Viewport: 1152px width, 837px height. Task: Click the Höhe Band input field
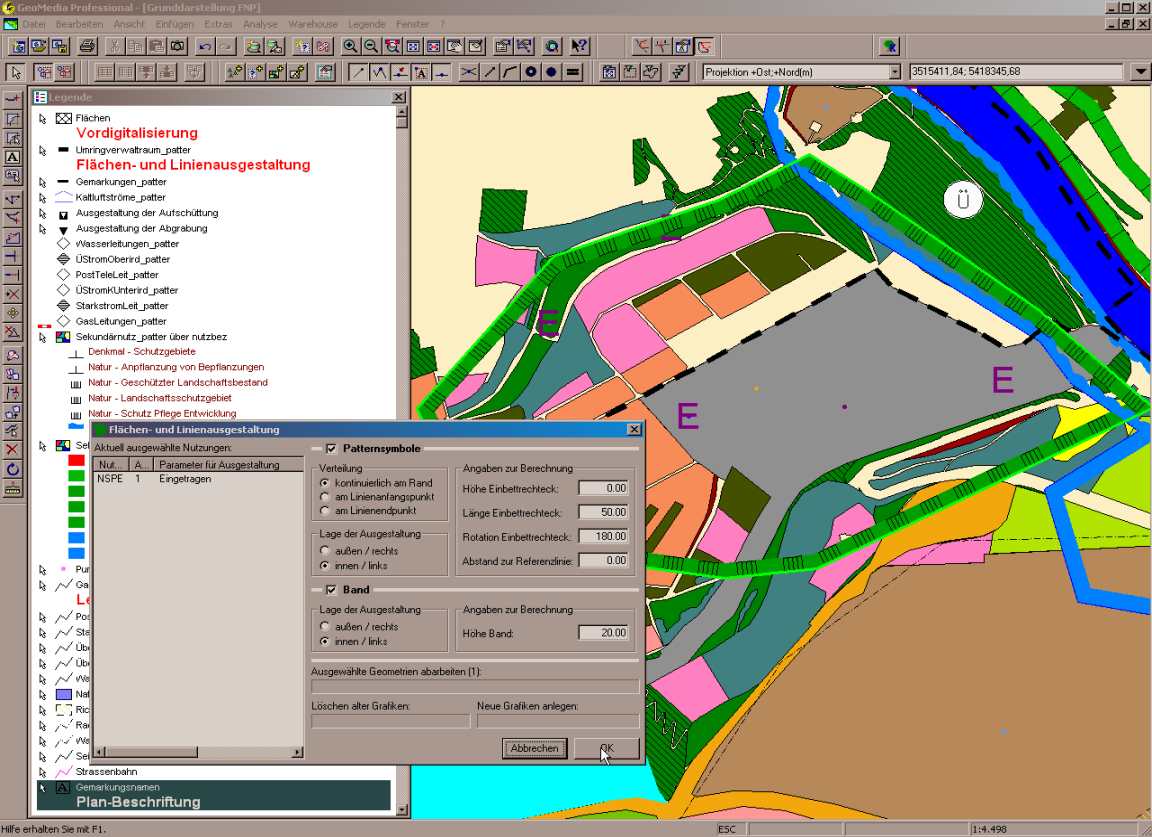coord(603,632)
